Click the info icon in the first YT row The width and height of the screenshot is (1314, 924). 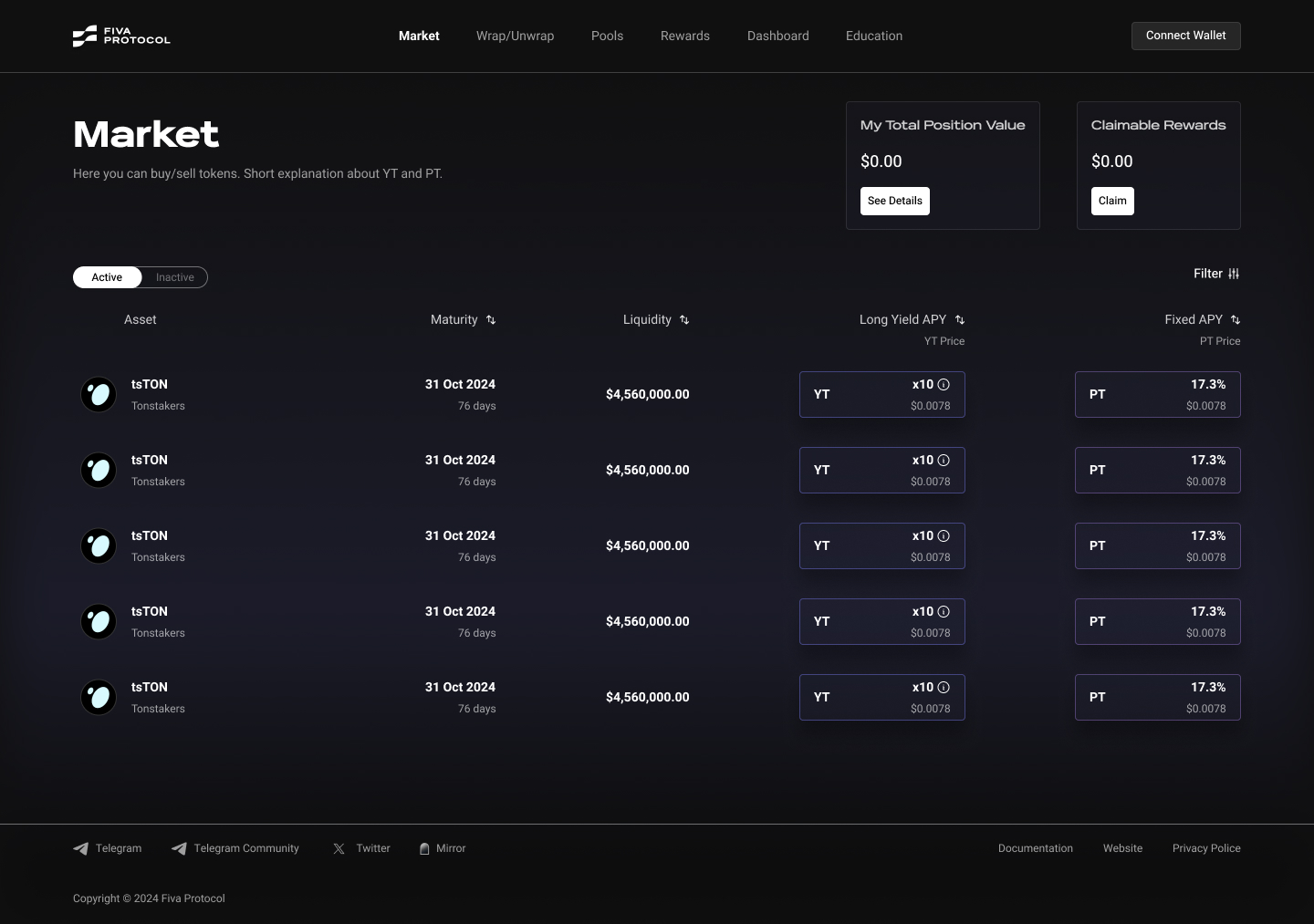tap(944, 385)
